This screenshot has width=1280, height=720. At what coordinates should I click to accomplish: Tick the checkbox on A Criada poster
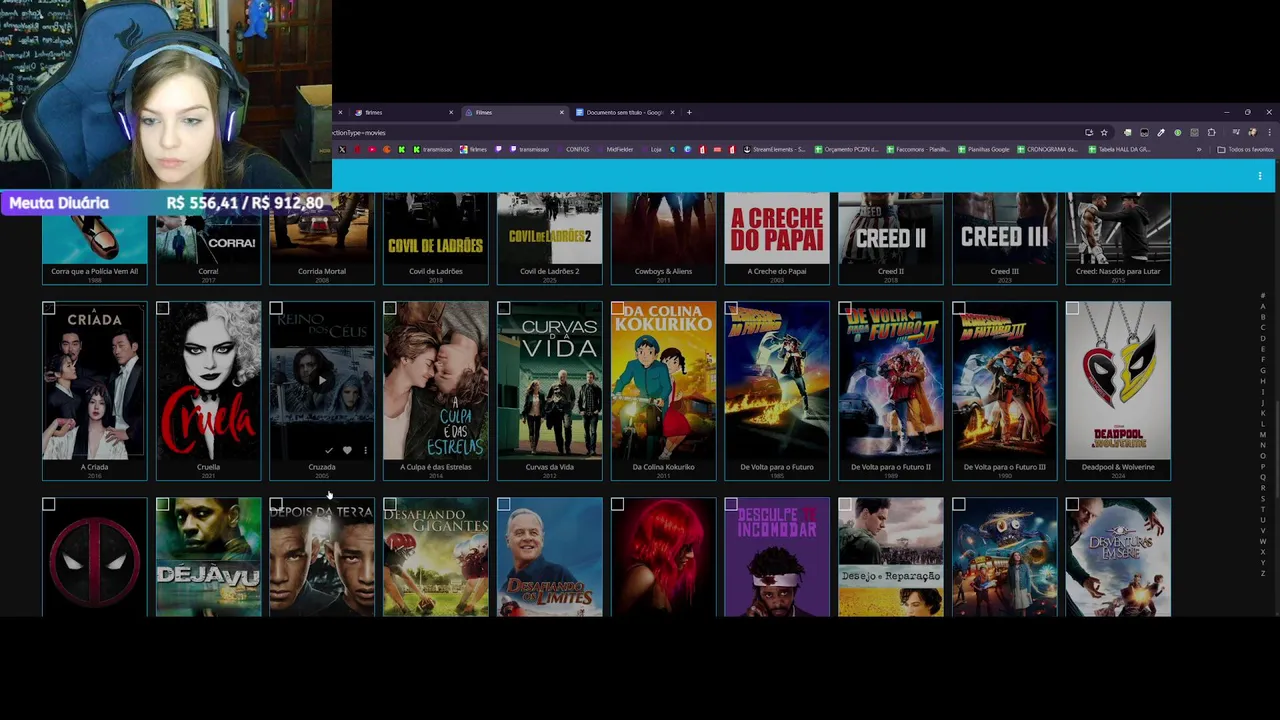click(x=49, y=308)
